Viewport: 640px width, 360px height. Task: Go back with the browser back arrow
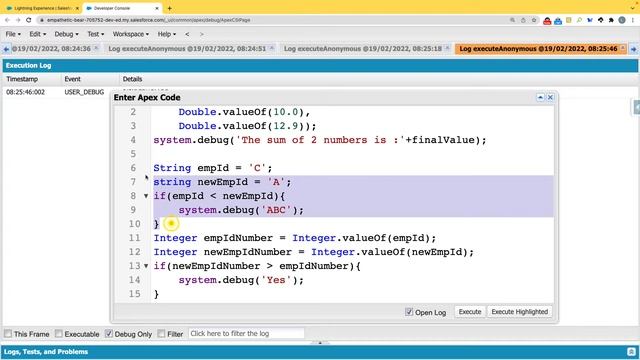tap(7, 20)
